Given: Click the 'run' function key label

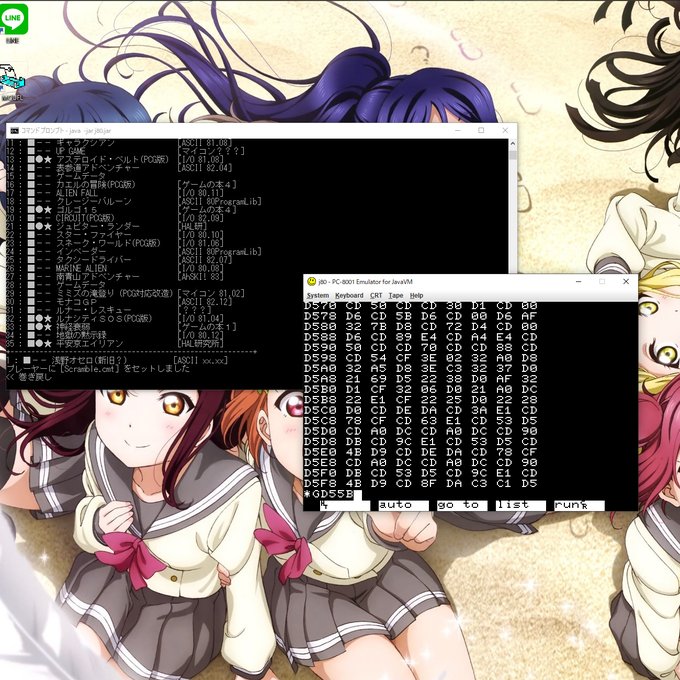Looking at the screenshot, I should click(579, 505).
